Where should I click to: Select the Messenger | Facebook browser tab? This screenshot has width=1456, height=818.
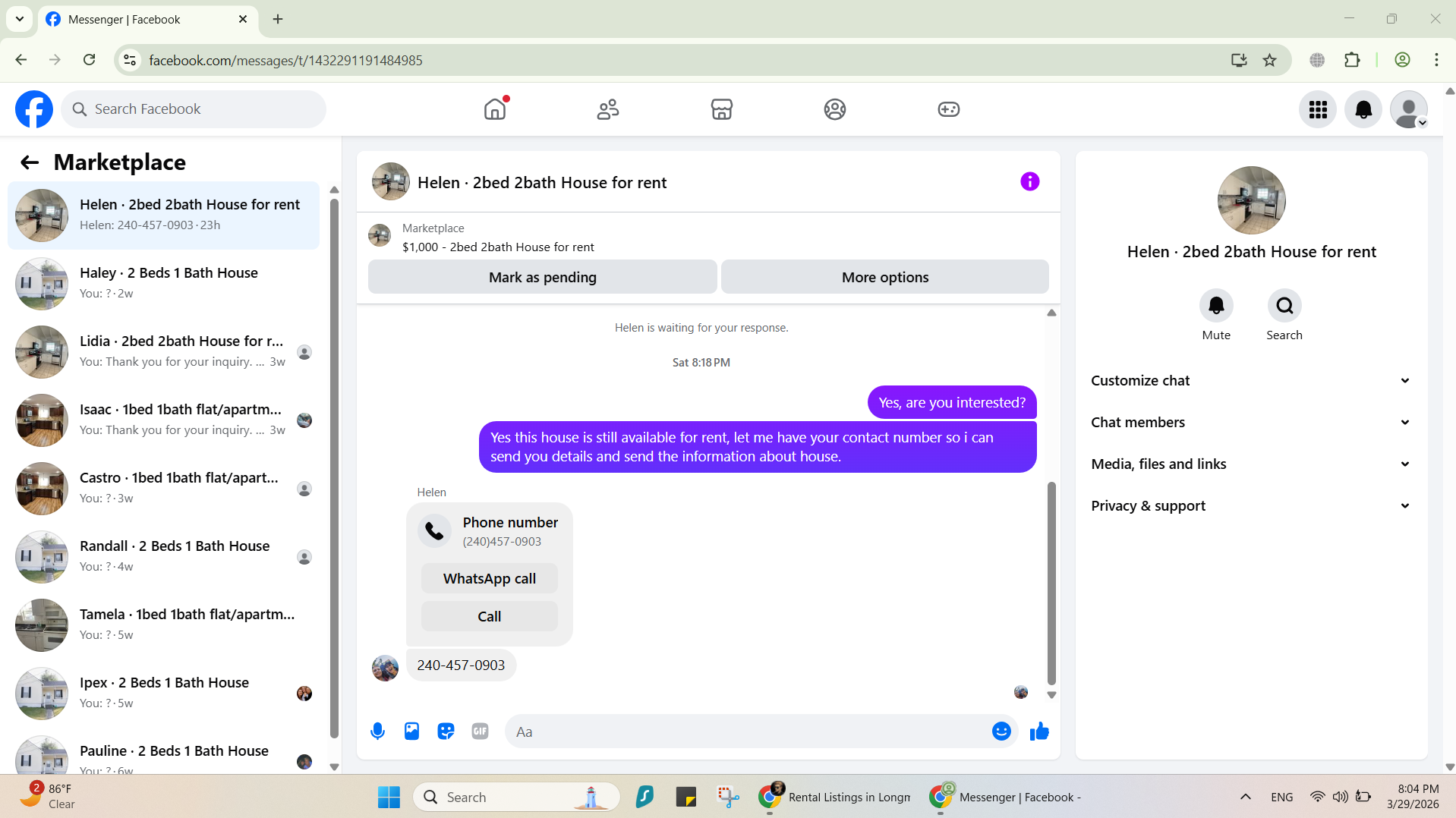click(x=147, y=20)
